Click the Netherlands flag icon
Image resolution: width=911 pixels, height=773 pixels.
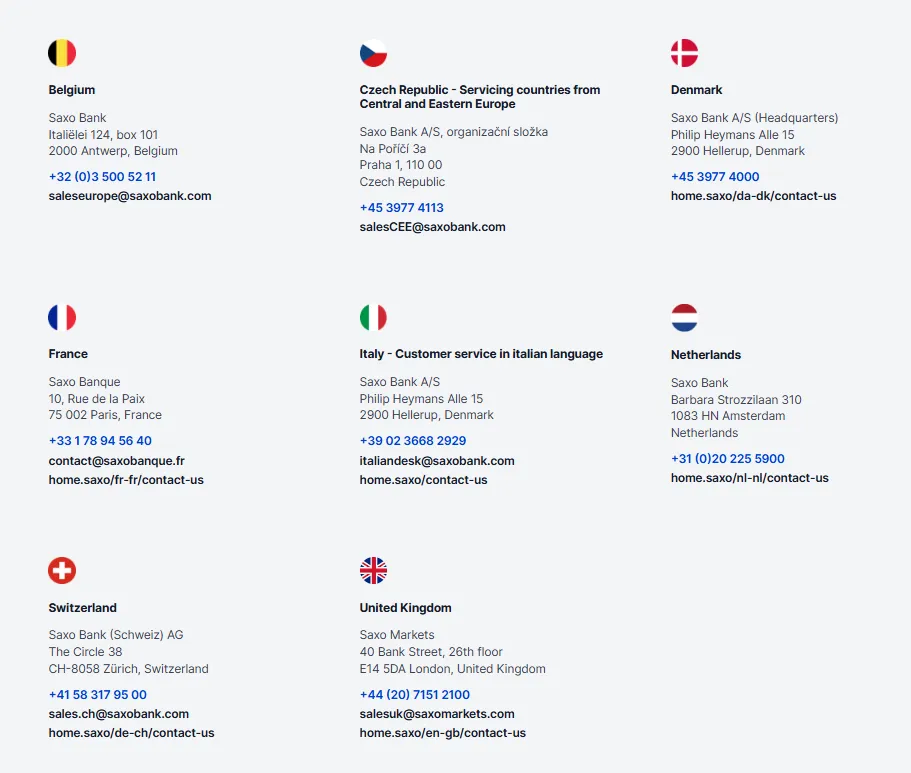(684, 318)
